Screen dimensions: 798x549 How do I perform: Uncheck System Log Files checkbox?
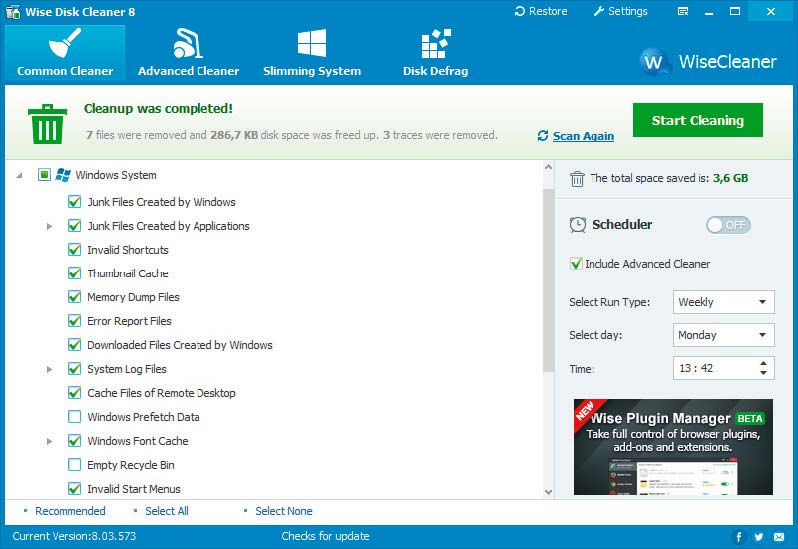74,369
